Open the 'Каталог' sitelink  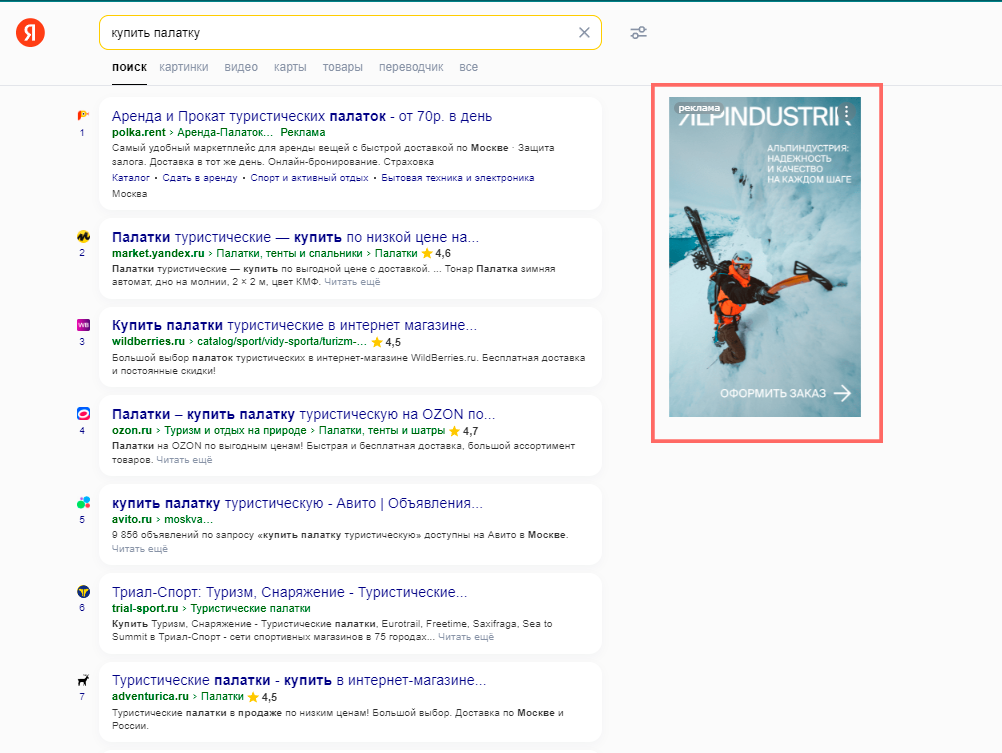[x=130, y=178]
